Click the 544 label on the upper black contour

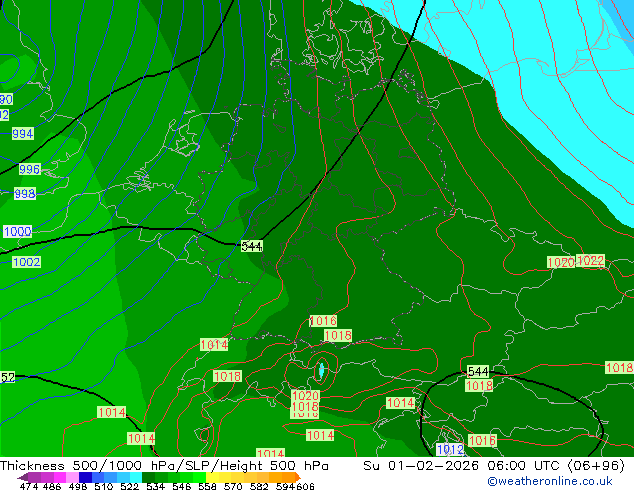pos(251,246)
